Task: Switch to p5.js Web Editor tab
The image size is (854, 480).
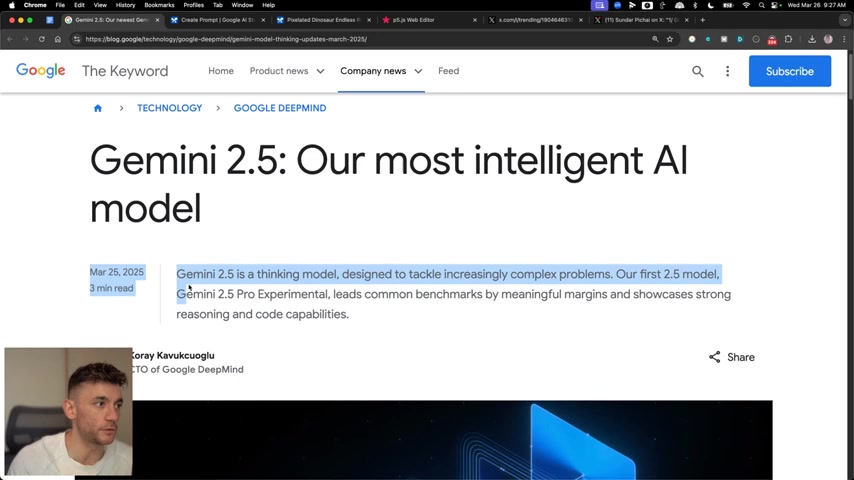Action: click(x=429, y=20)
